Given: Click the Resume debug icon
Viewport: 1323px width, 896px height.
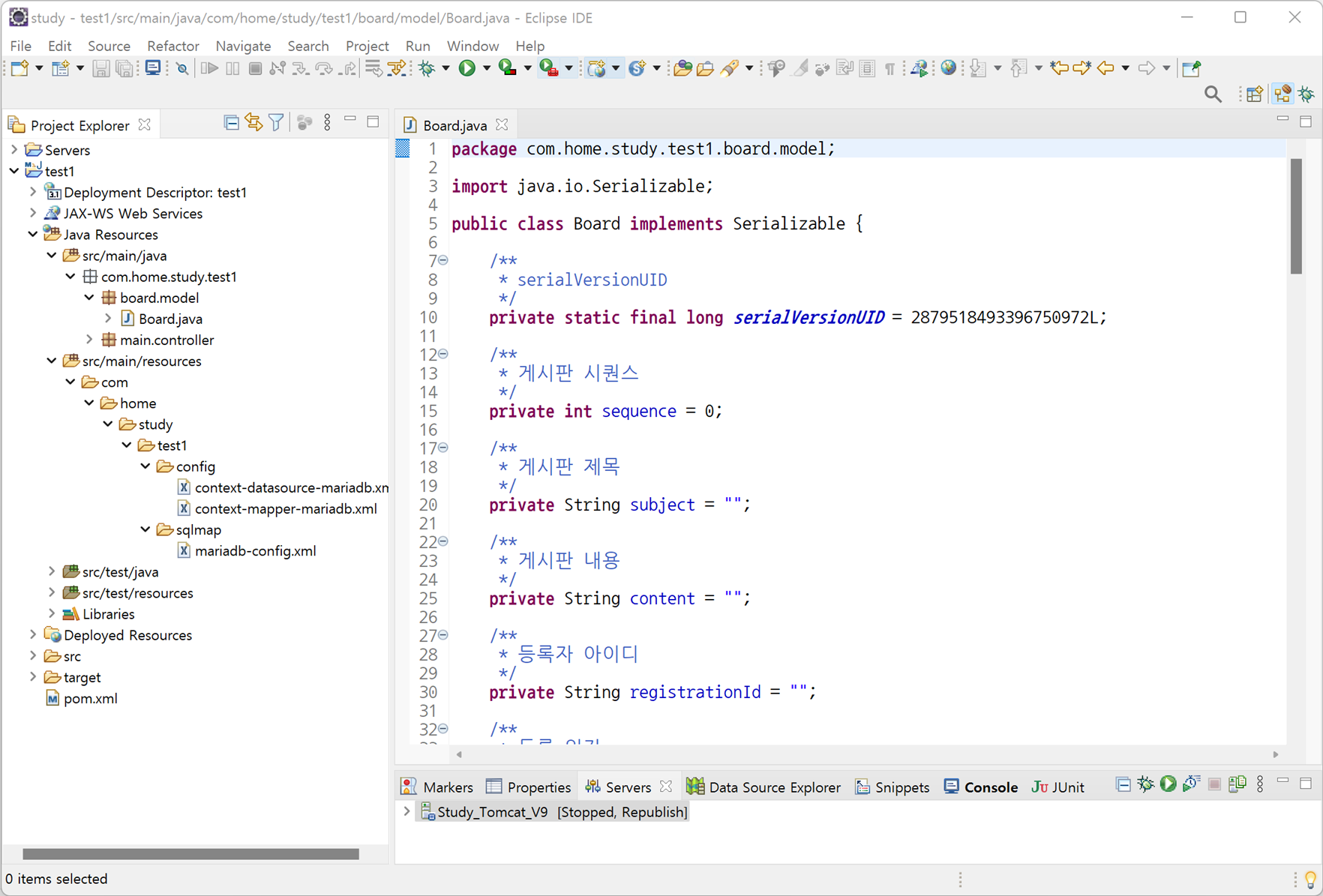Looking at the screenshot, I should click(x=209, y=68).
